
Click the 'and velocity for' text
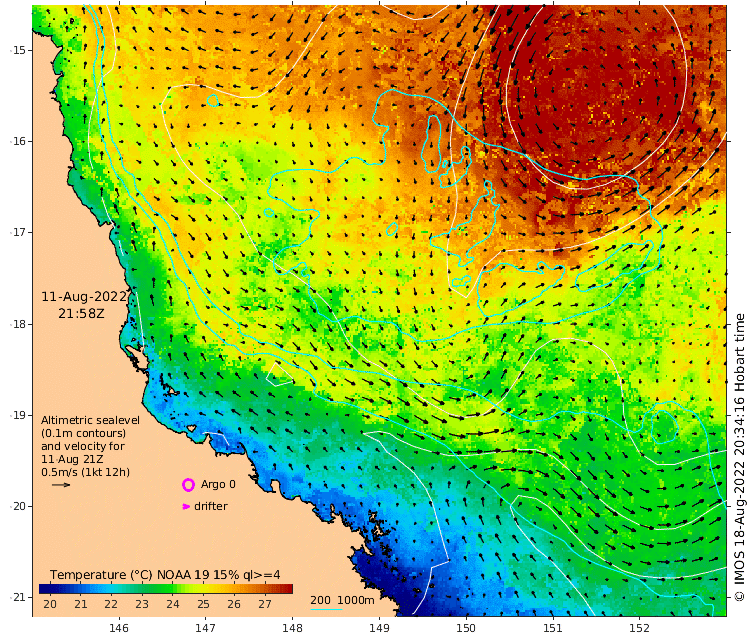click(x=83, y=446)
